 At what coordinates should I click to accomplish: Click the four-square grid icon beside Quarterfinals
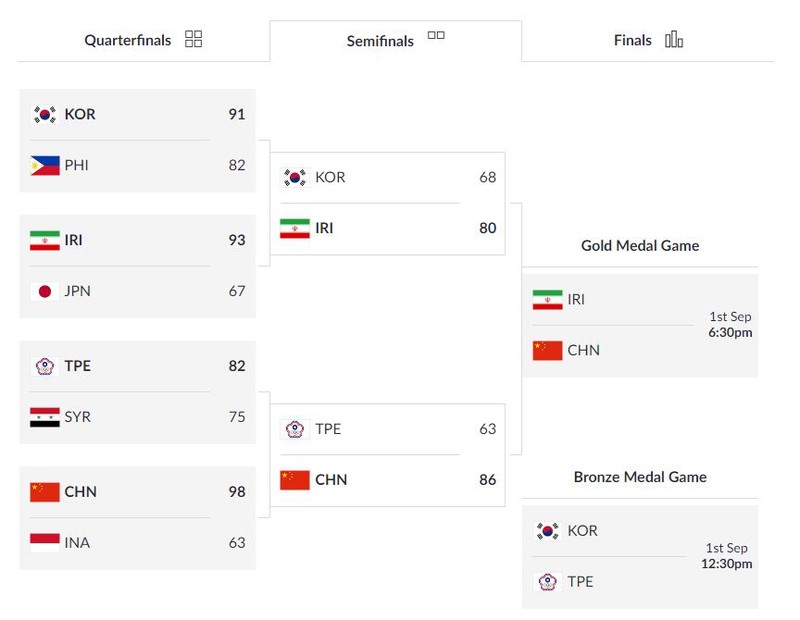click(193, 39)
